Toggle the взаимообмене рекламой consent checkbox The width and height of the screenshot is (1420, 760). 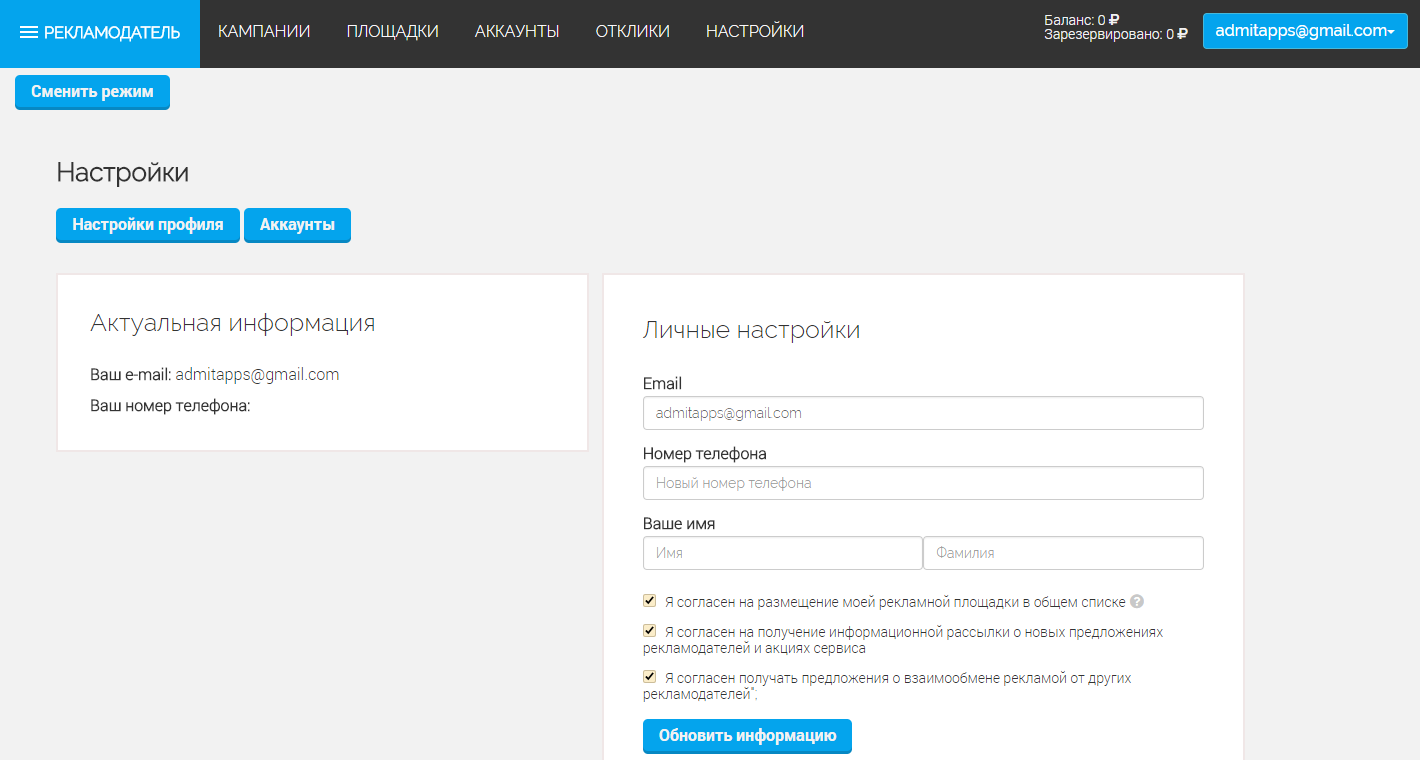tap(650, 677)
